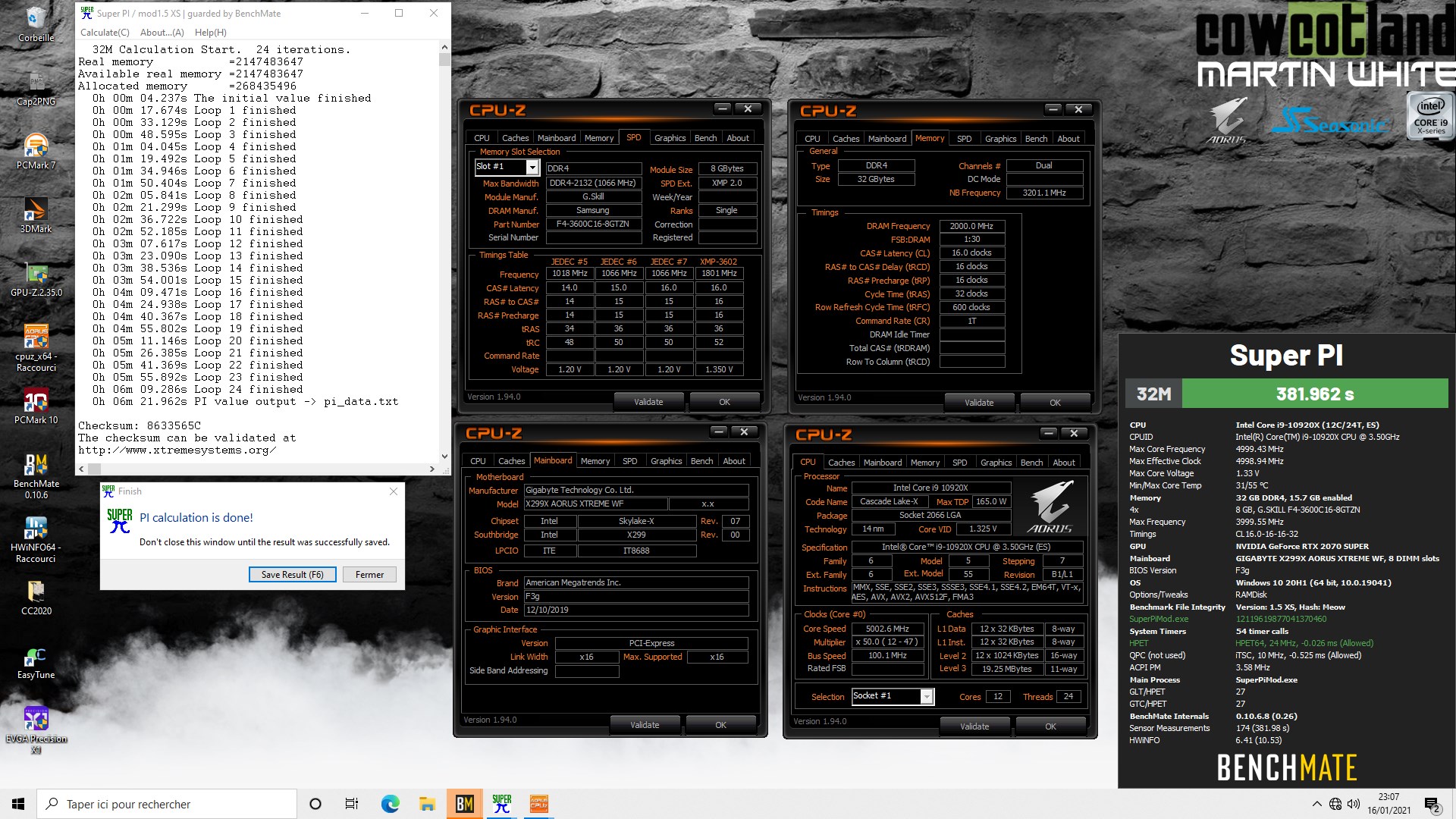Click the DRAM Frequency value 2000.0 MHz

point(971,226)
